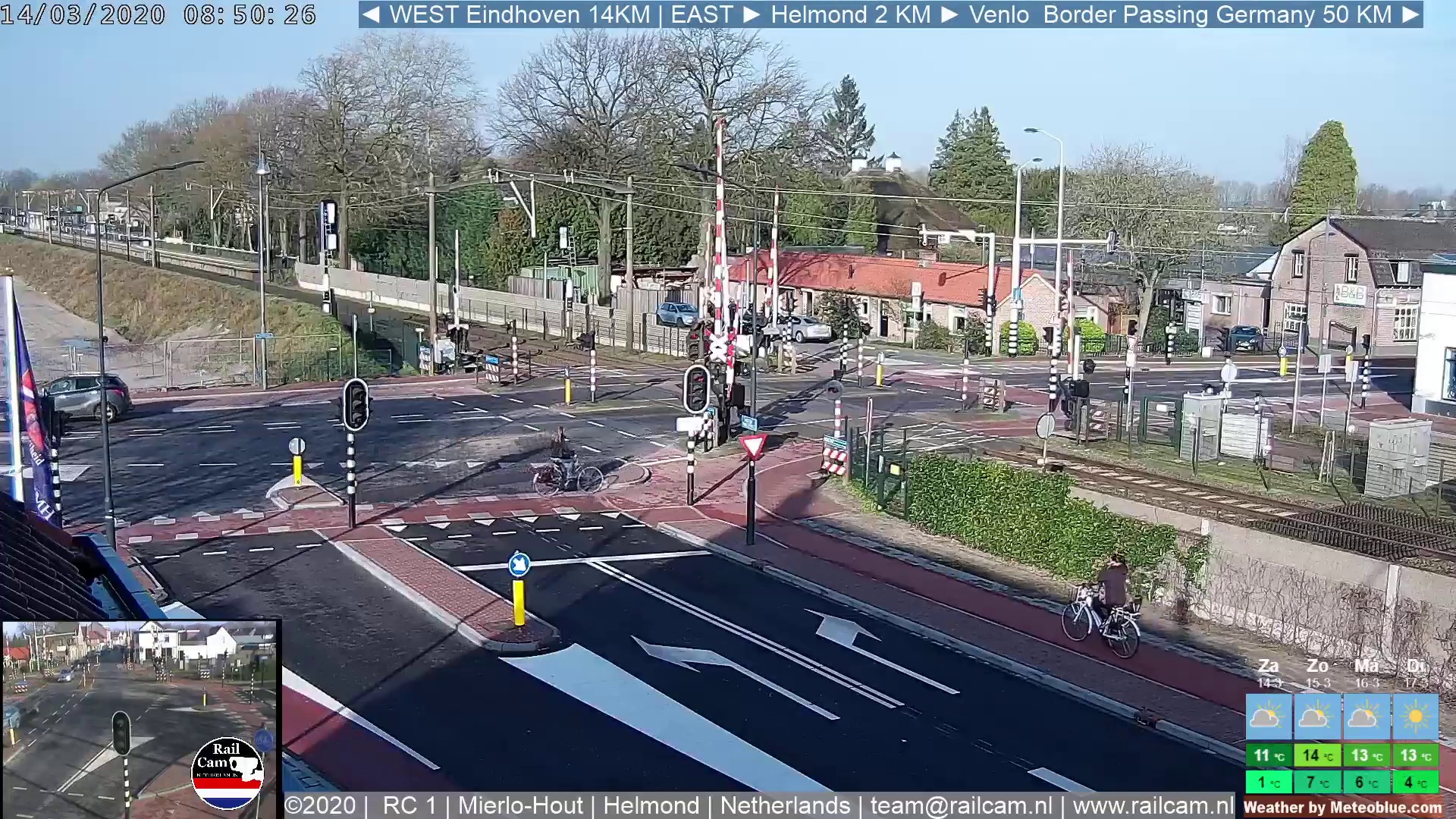Click the date and time stamp overlay
The image size is (1456, 819).
[x=158, y=14]
